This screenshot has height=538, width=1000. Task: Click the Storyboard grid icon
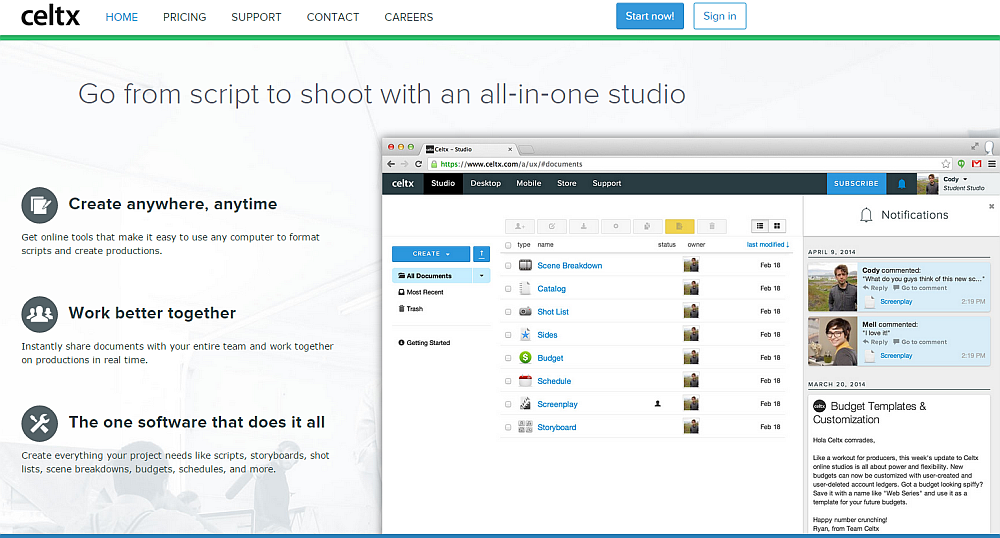526,427
